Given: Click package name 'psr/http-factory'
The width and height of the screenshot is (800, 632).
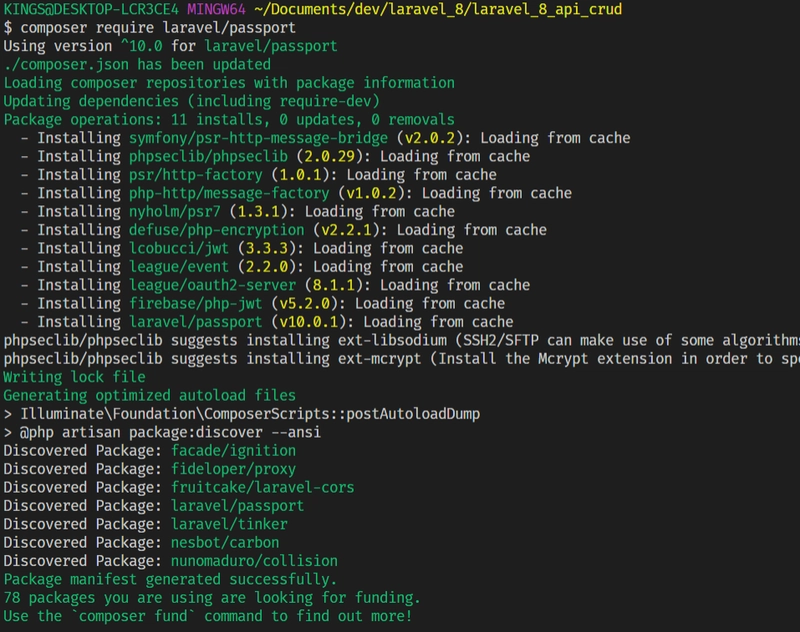Looking at the screenshot, I should 196,174.
